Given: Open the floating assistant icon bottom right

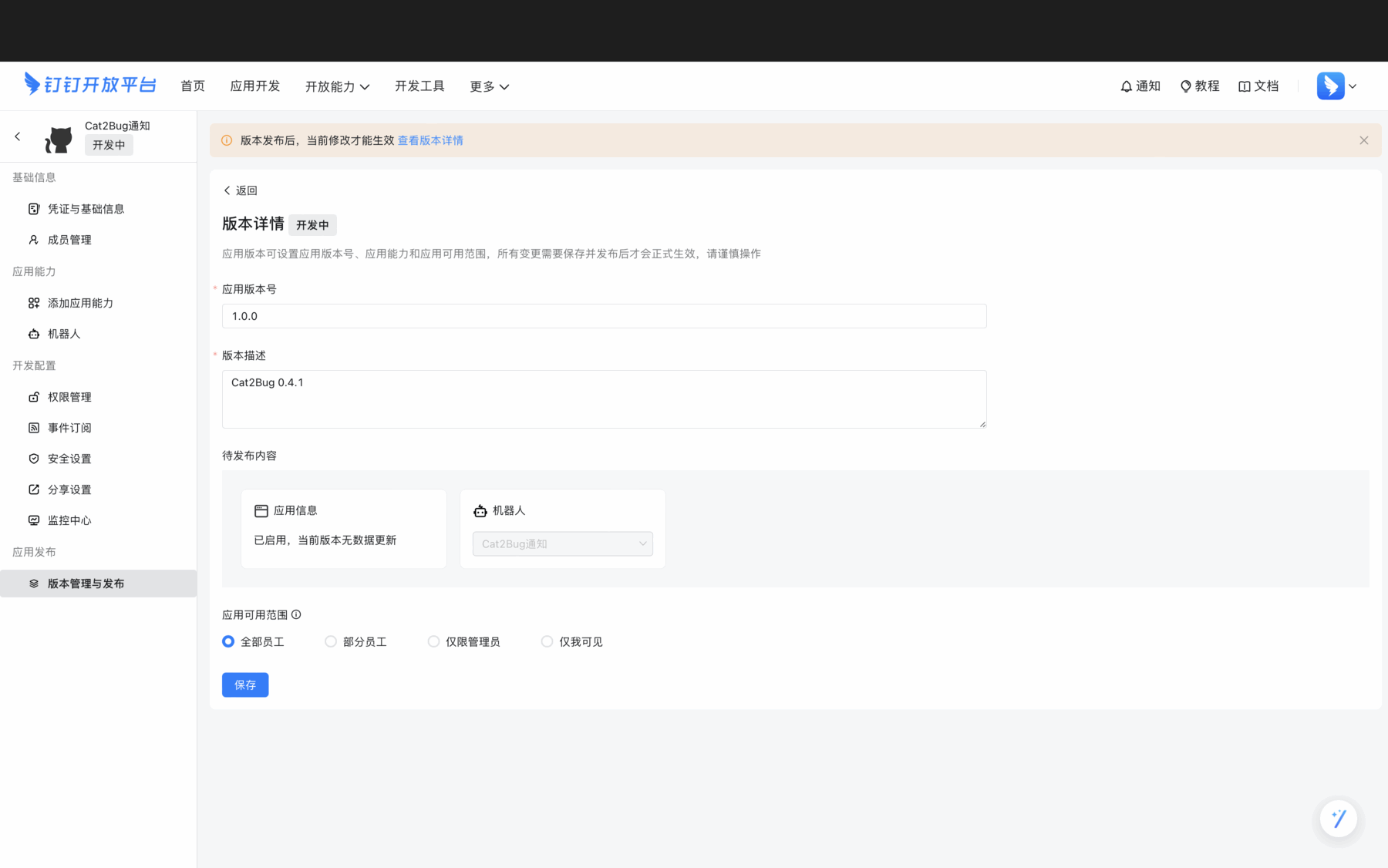Looking at the screenshot, I should (1338, 819).
